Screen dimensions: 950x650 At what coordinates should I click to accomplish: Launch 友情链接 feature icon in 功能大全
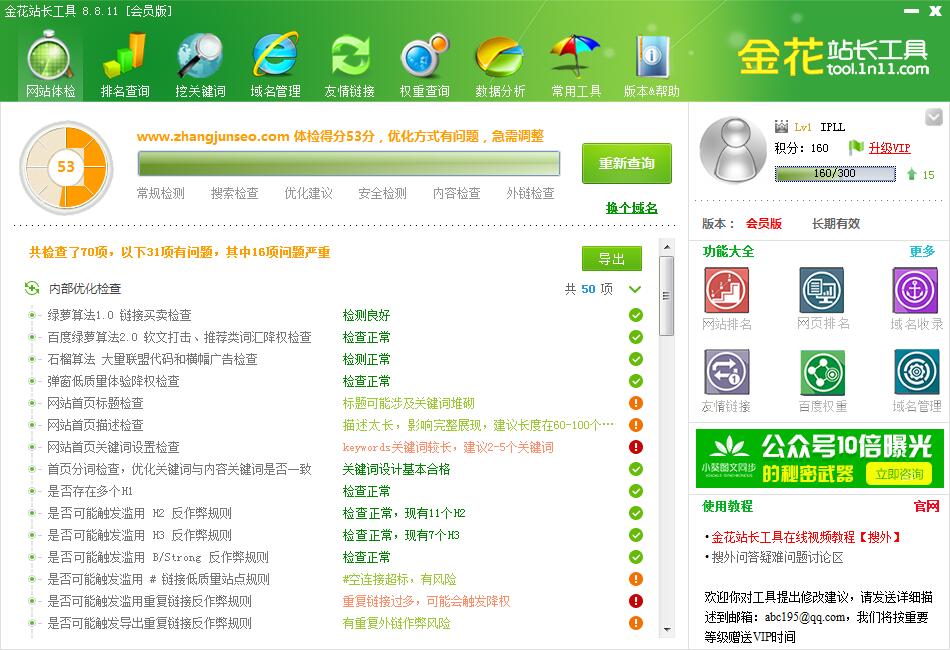[x=726, y=372]
